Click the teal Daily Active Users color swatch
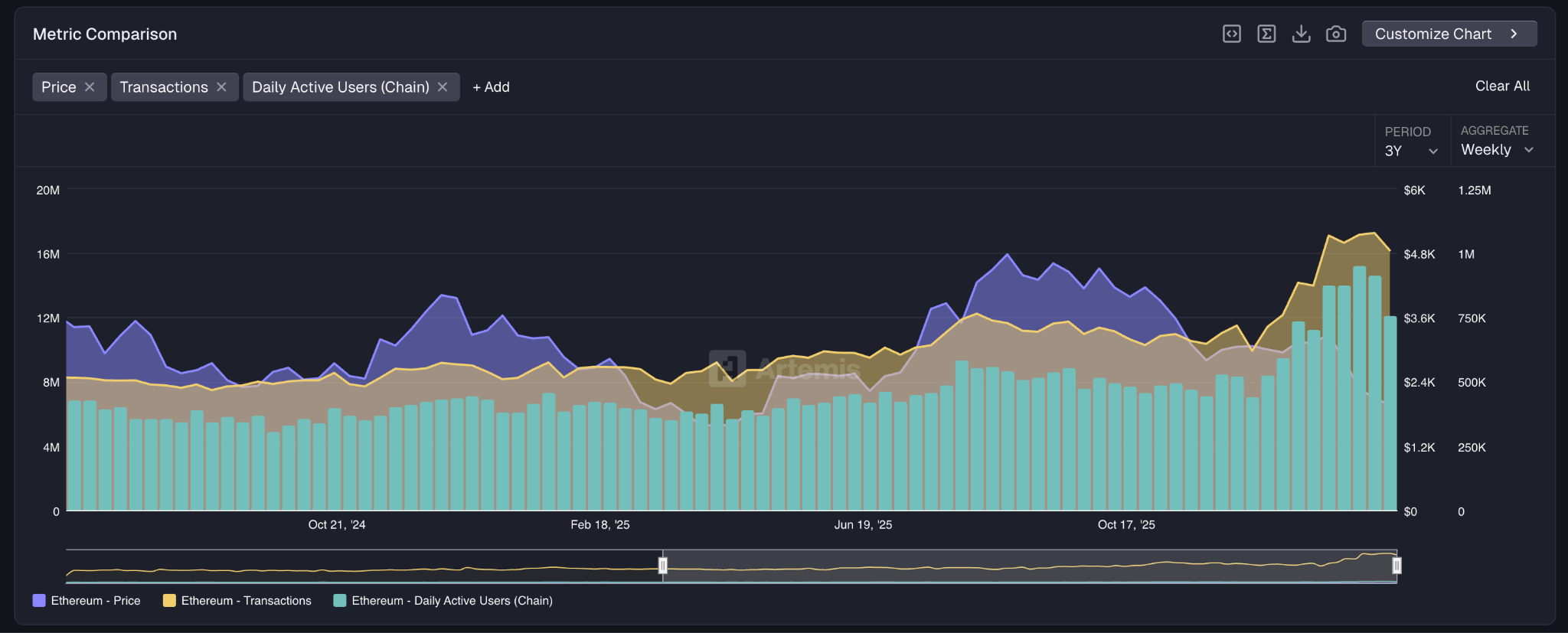 coord(340,601)
